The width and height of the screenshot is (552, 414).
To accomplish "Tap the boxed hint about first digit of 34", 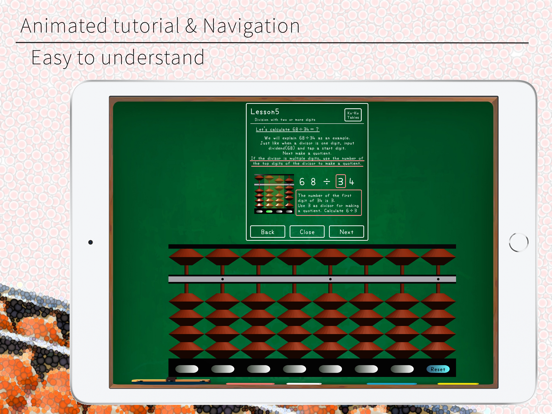I will [328, 202].
